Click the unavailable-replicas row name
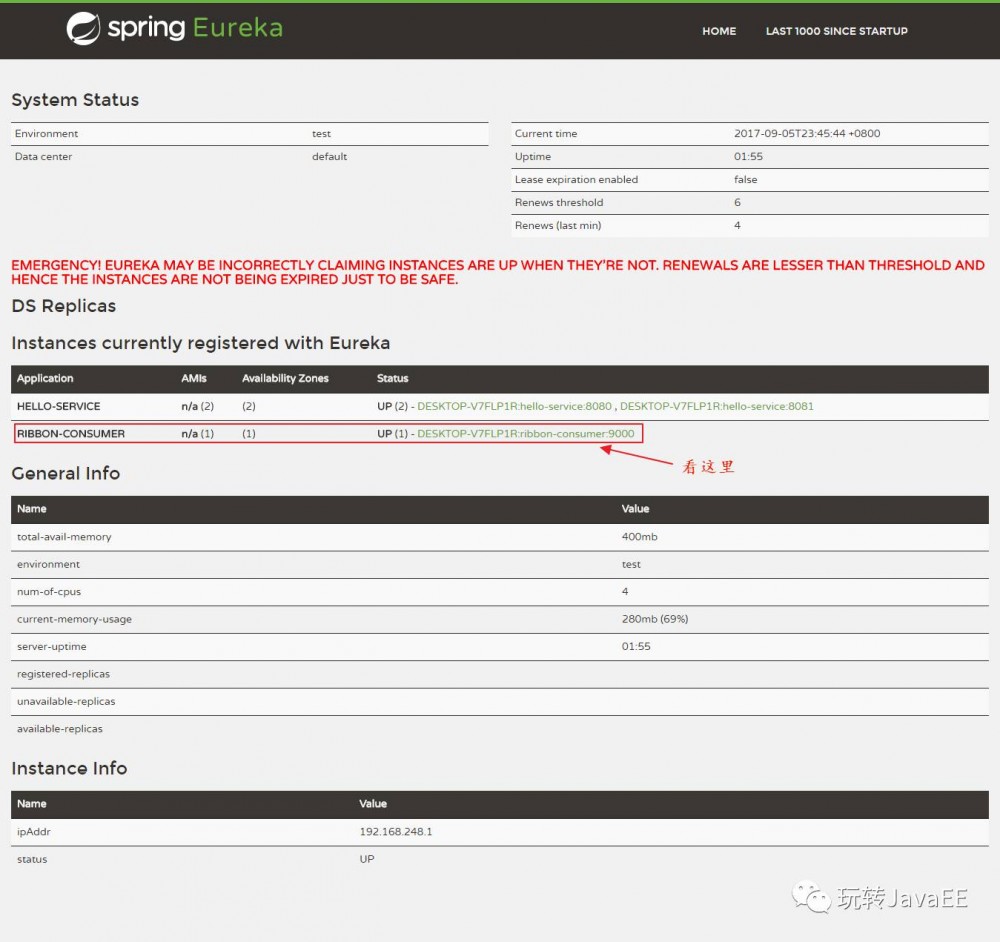The width and height of the screenshot is (1000, 942). click(x=66, y=702)
